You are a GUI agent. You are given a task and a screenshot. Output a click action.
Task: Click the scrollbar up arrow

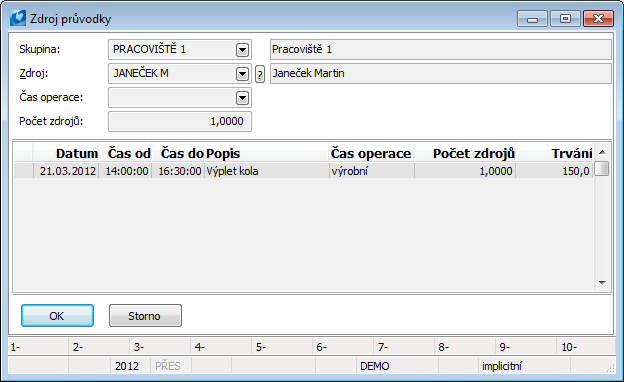602,152
